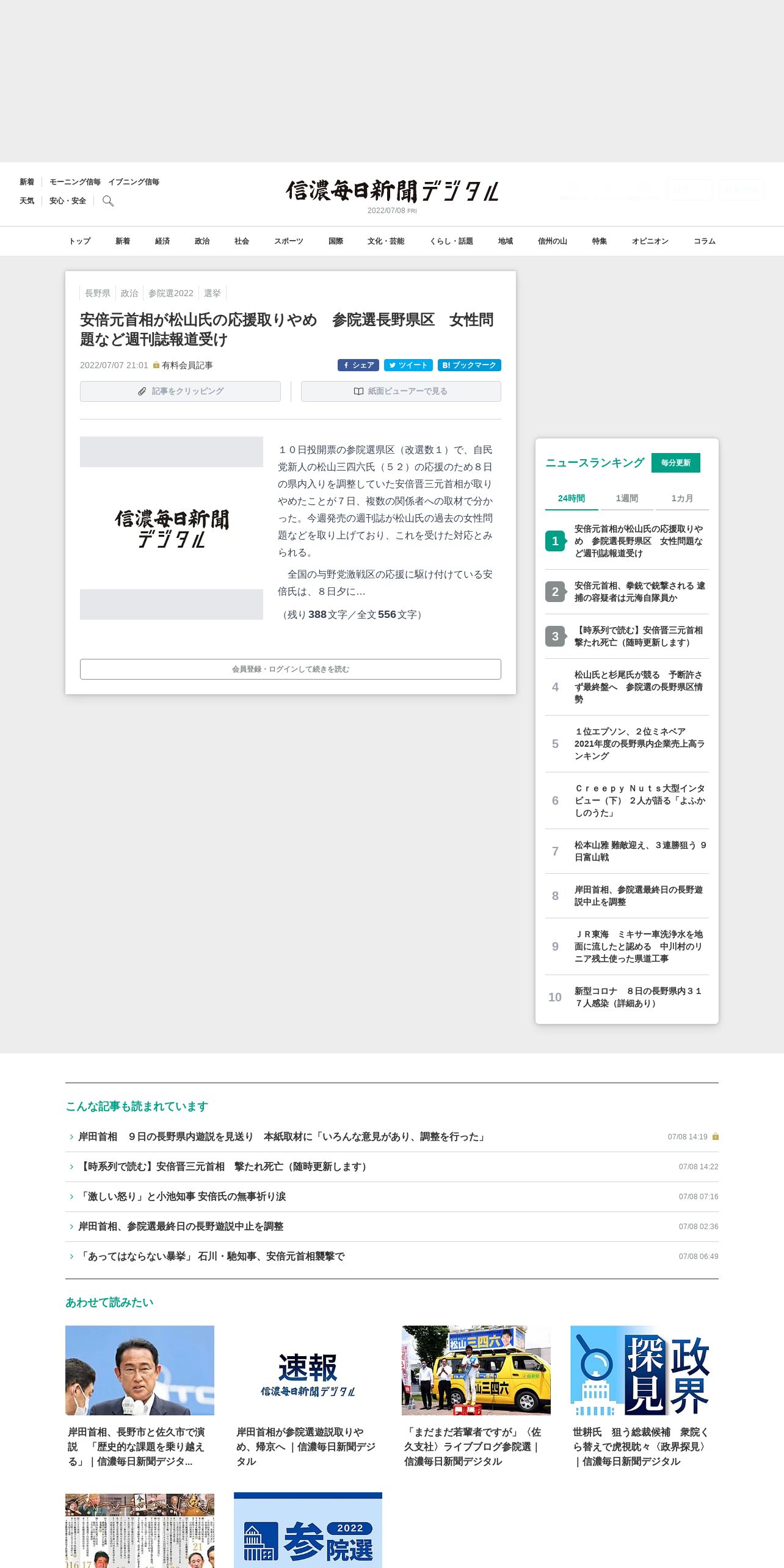Click イブニング信毎 top-left link
Screen dimensions: 784x1568
tap(134, 182)
